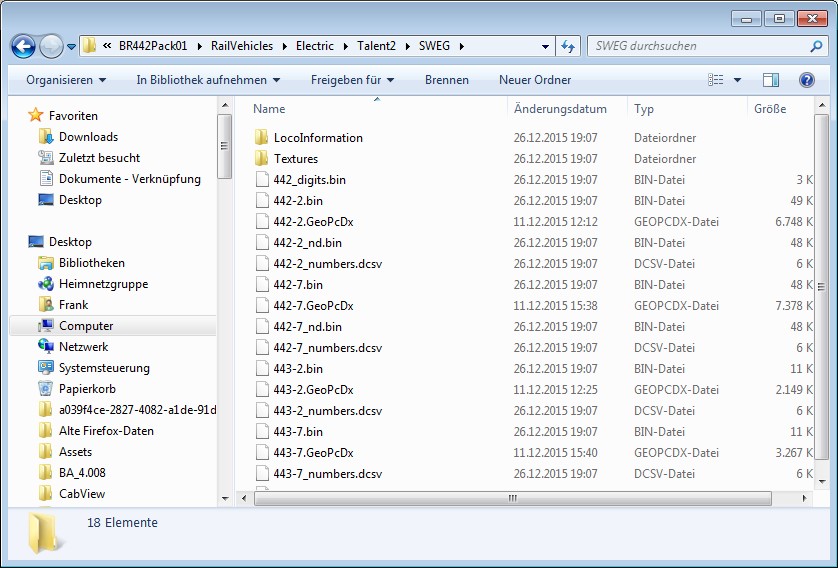Click file icon of 443-7.bin
The image size is (838, 568).
(262, 432)
